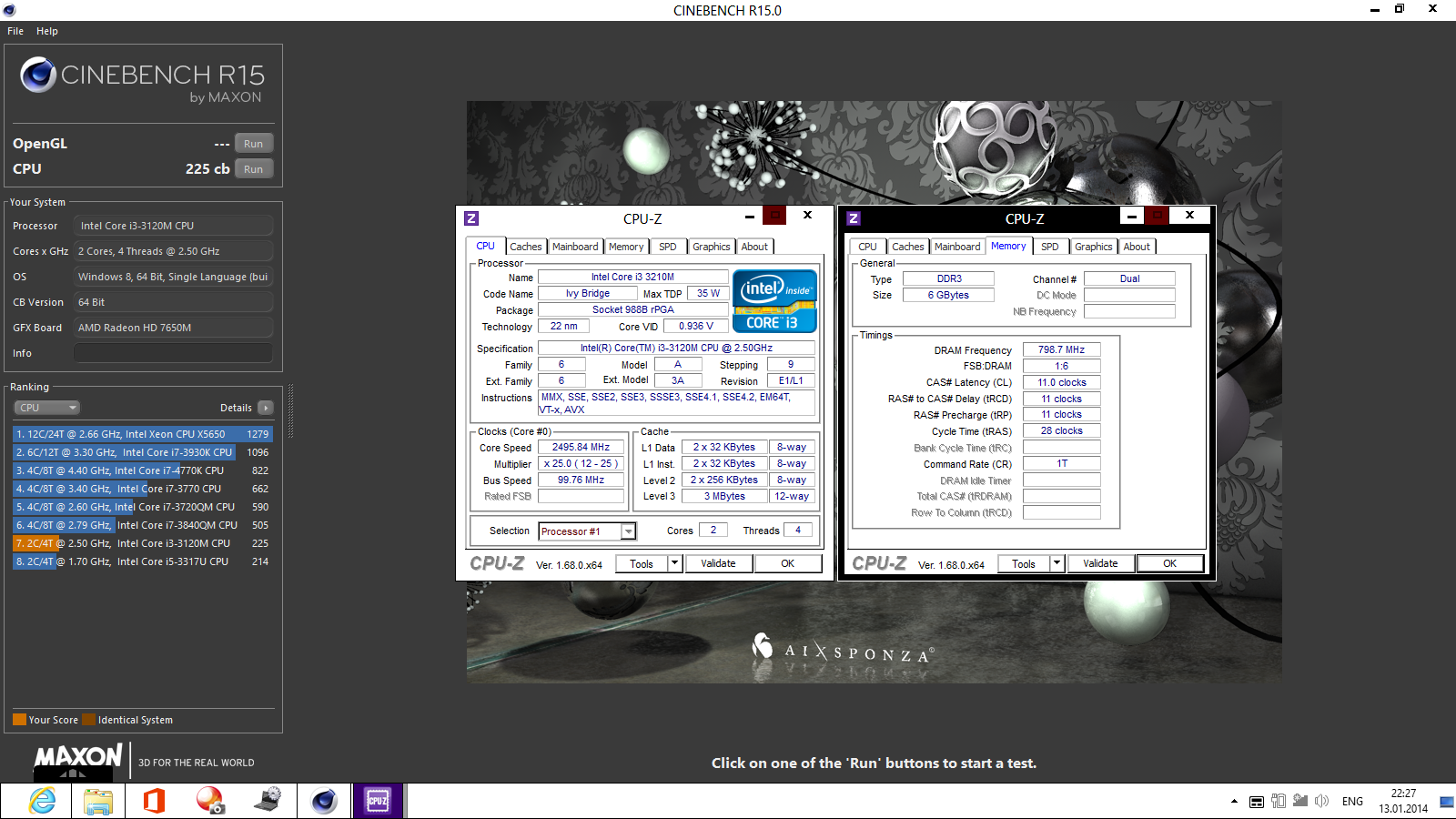Open the volume tray icon
The image size is (1456, 819).
tap(1321, 801)
